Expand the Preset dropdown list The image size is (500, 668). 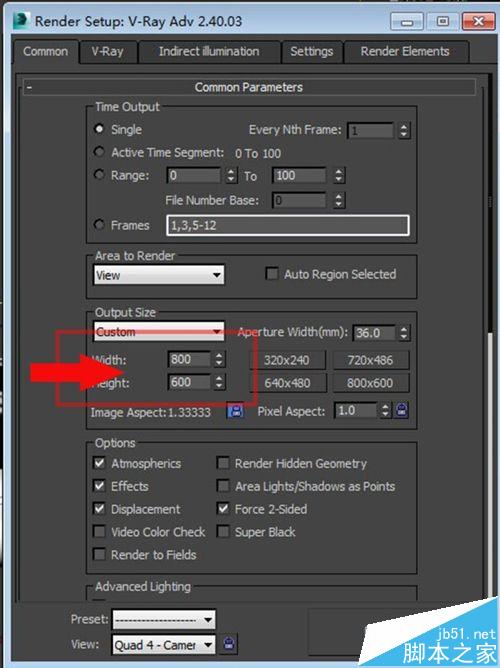click(x=164, y=619)
